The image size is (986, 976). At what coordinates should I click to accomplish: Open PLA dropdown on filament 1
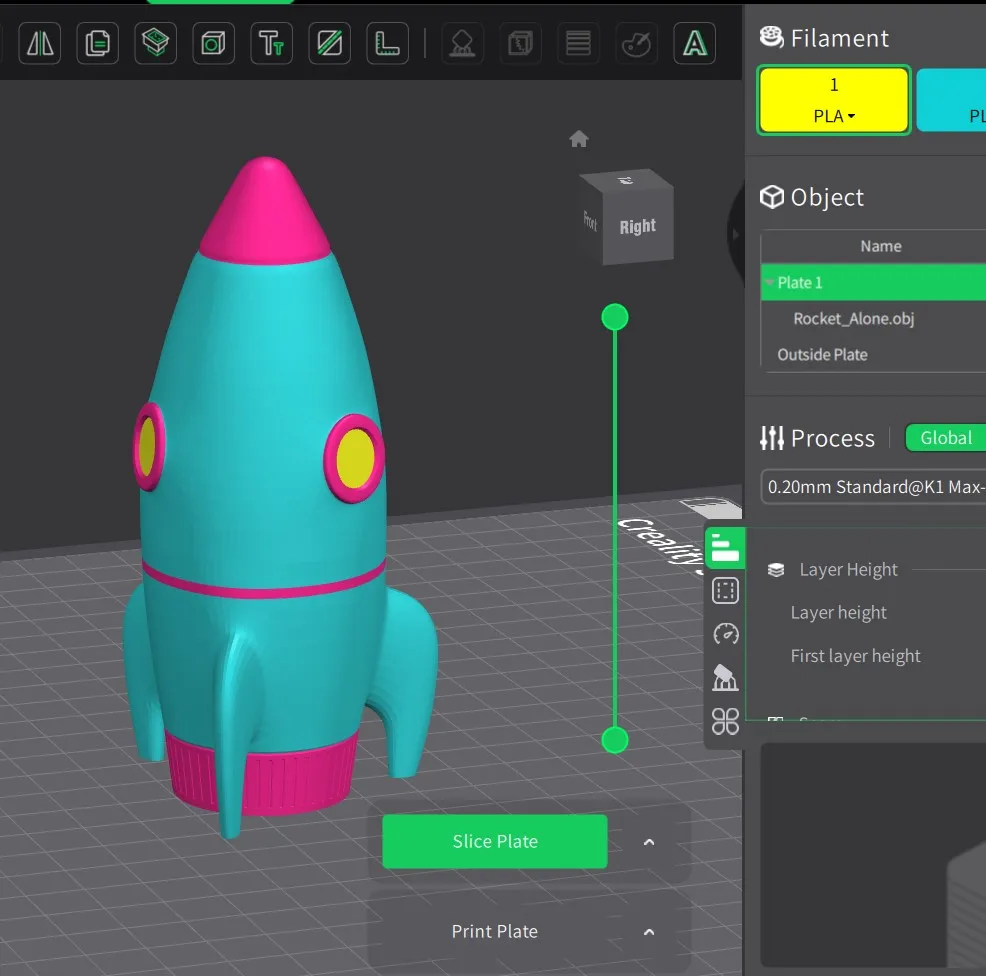tap(834, 116)
